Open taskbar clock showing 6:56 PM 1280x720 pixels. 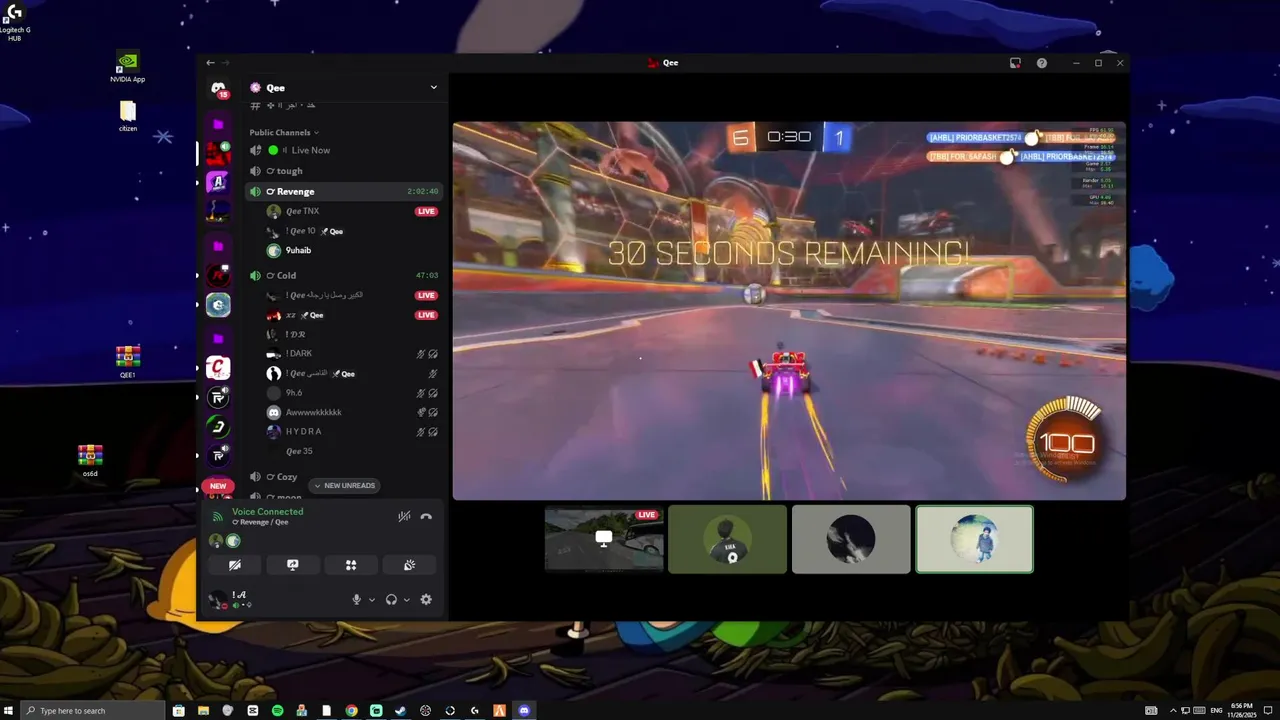click(x=1241, y=710)
